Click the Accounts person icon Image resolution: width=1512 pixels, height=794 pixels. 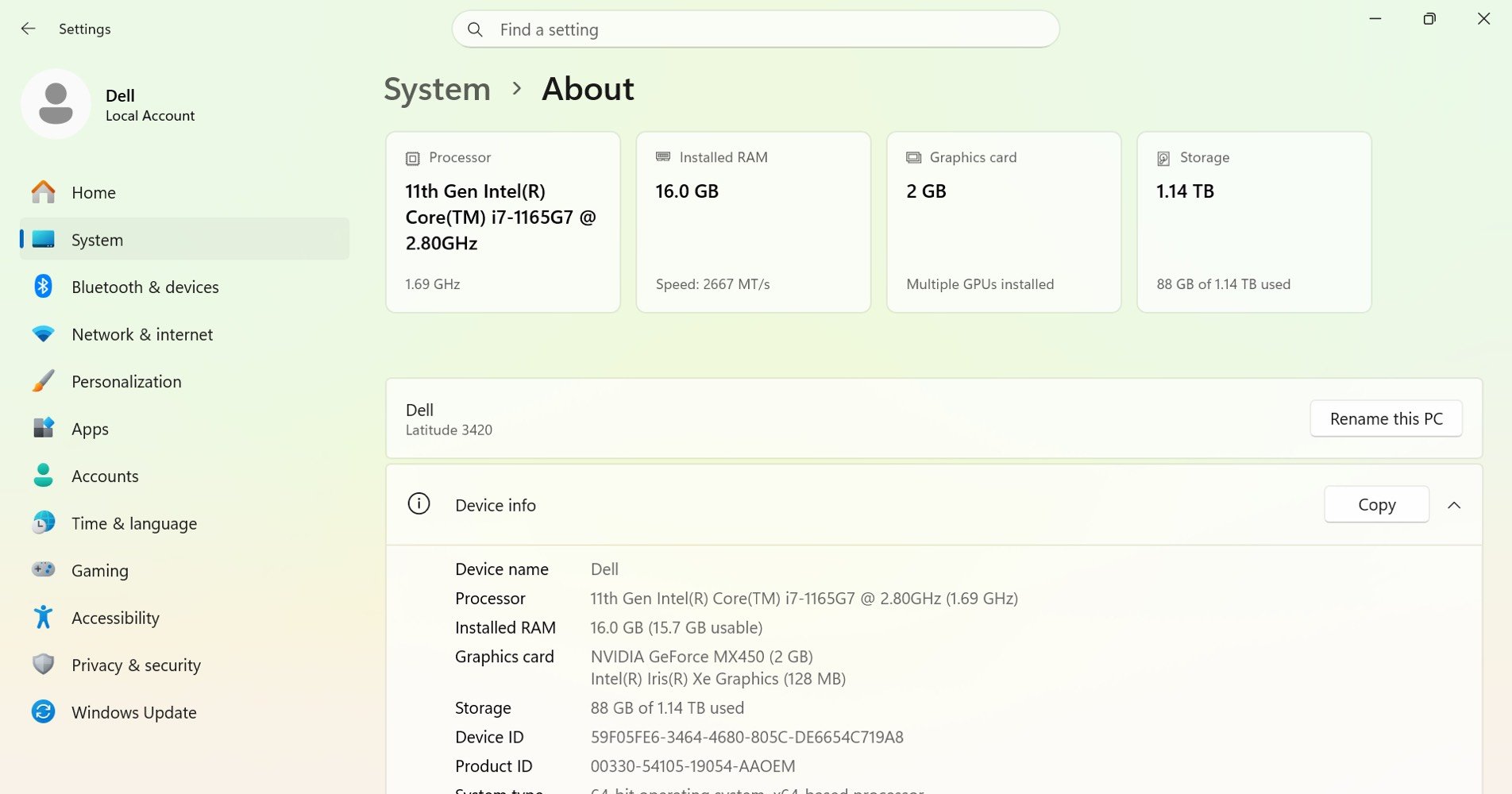coord(44,475)
